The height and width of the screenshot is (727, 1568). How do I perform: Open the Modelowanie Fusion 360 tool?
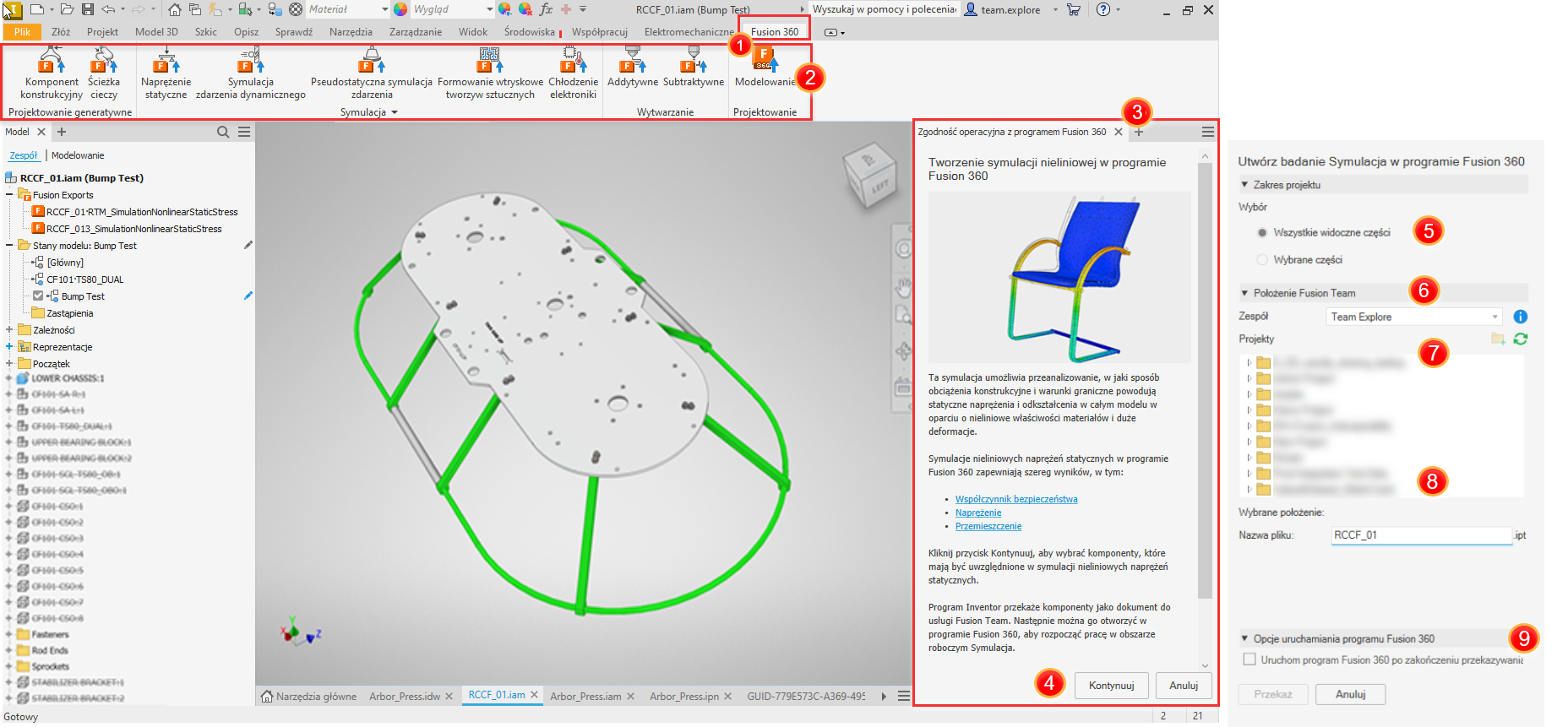coord(765,59)
